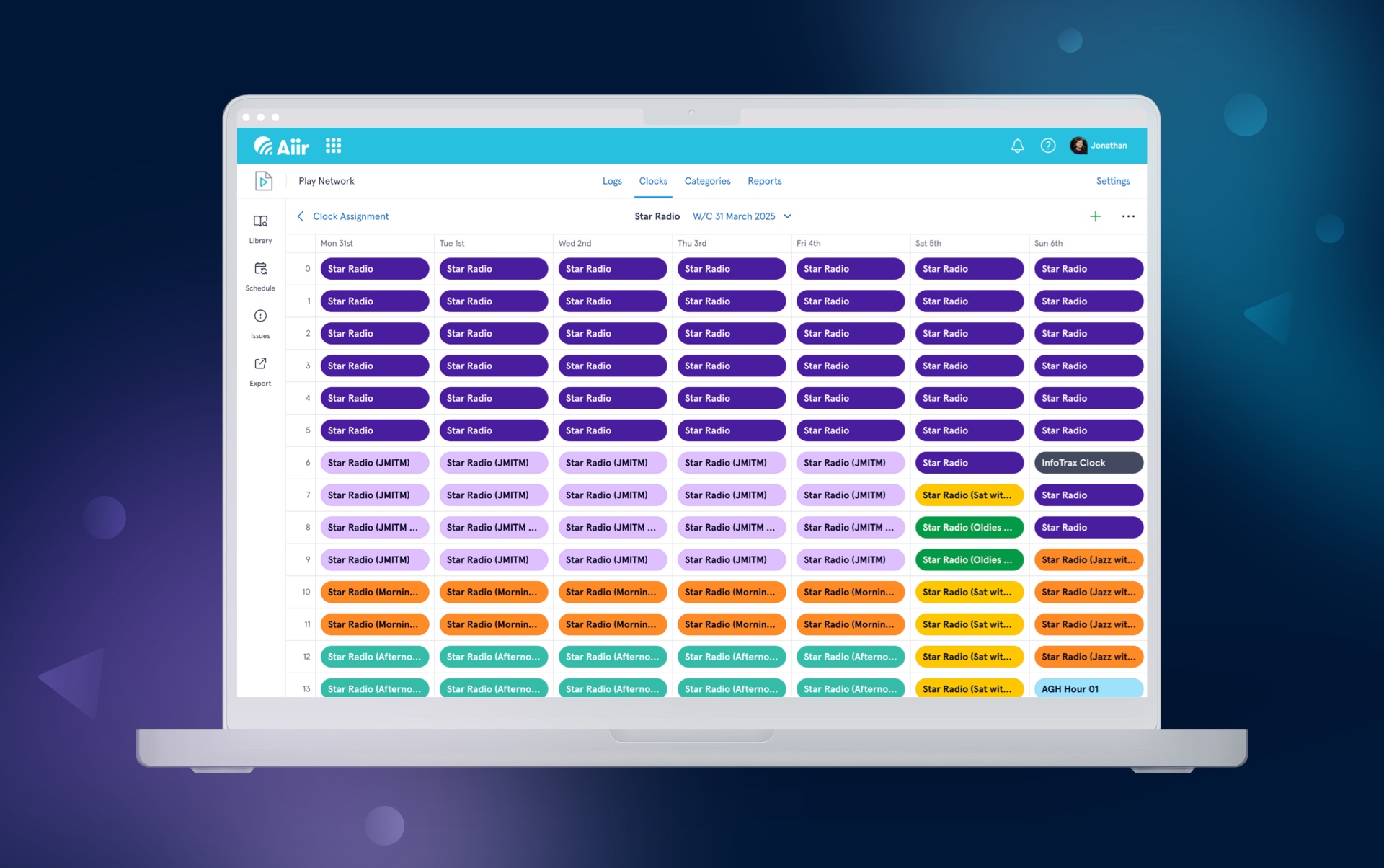
Task: Click the Fri 4th column header
Action: [x=808, y=244]
